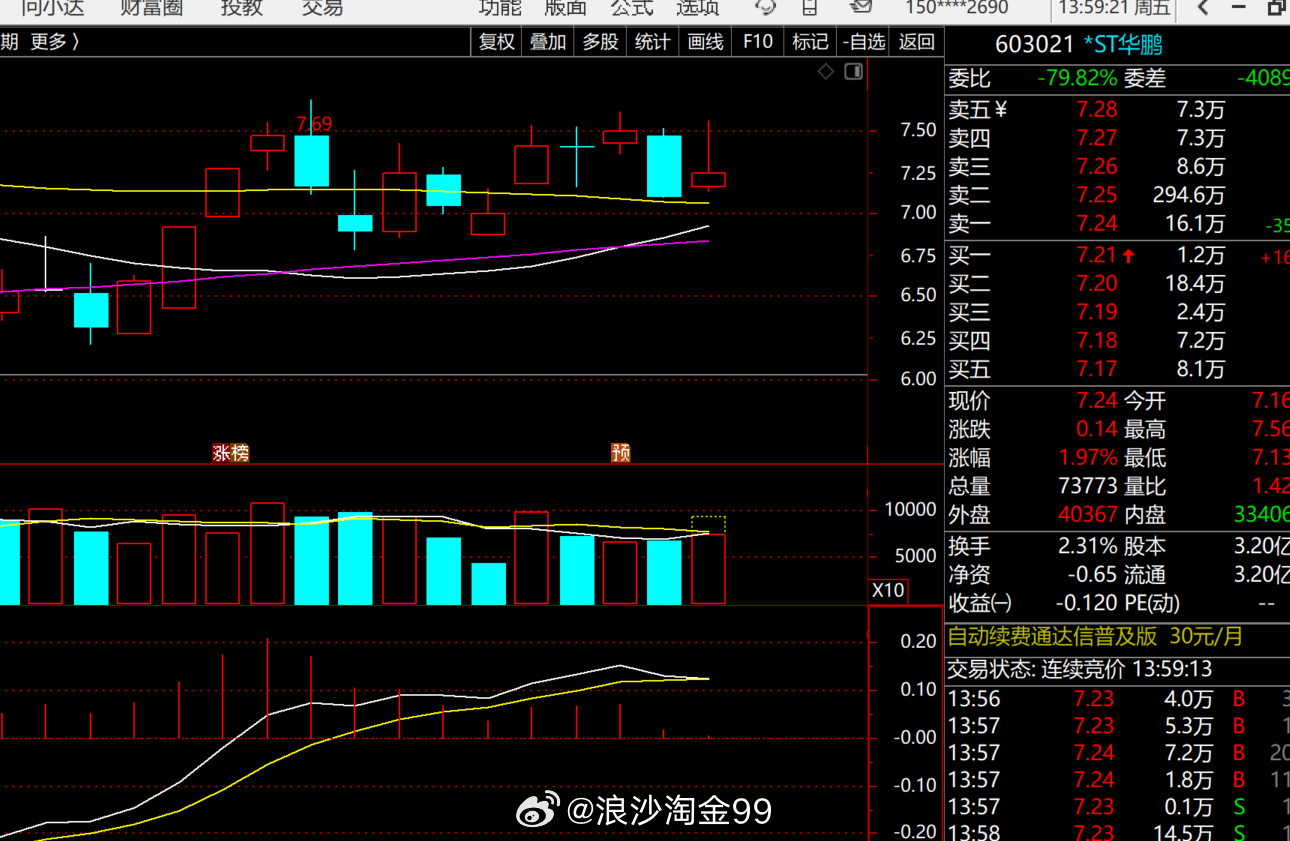1290x841 pixels.
Task: Select the 卖三 price 7.26
Action: tap(1097, 167)
